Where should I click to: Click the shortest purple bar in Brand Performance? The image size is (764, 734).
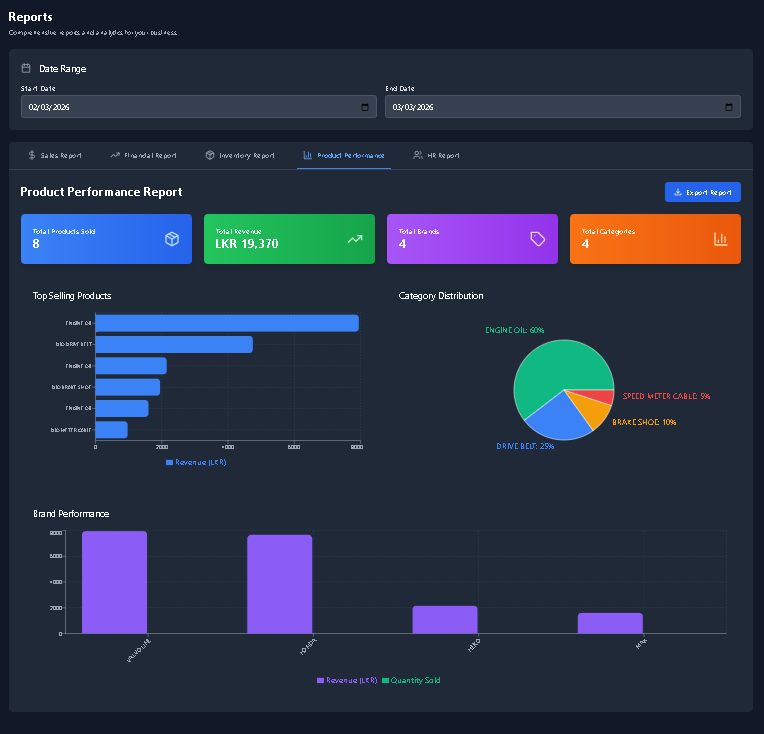click(610, 623)
